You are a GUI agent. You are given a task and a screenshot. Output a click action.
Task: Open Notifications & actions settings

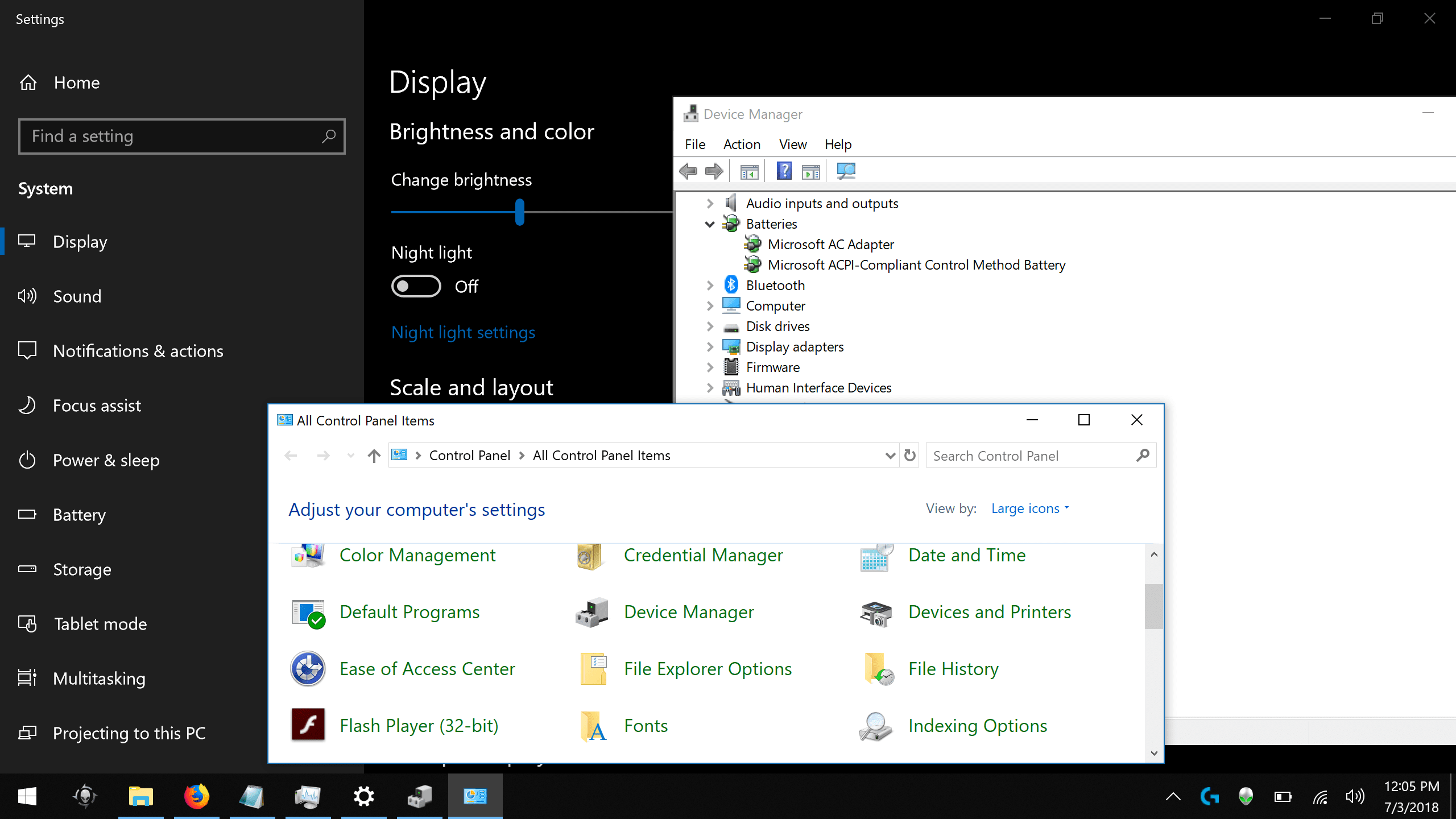[x=138, y=351]
